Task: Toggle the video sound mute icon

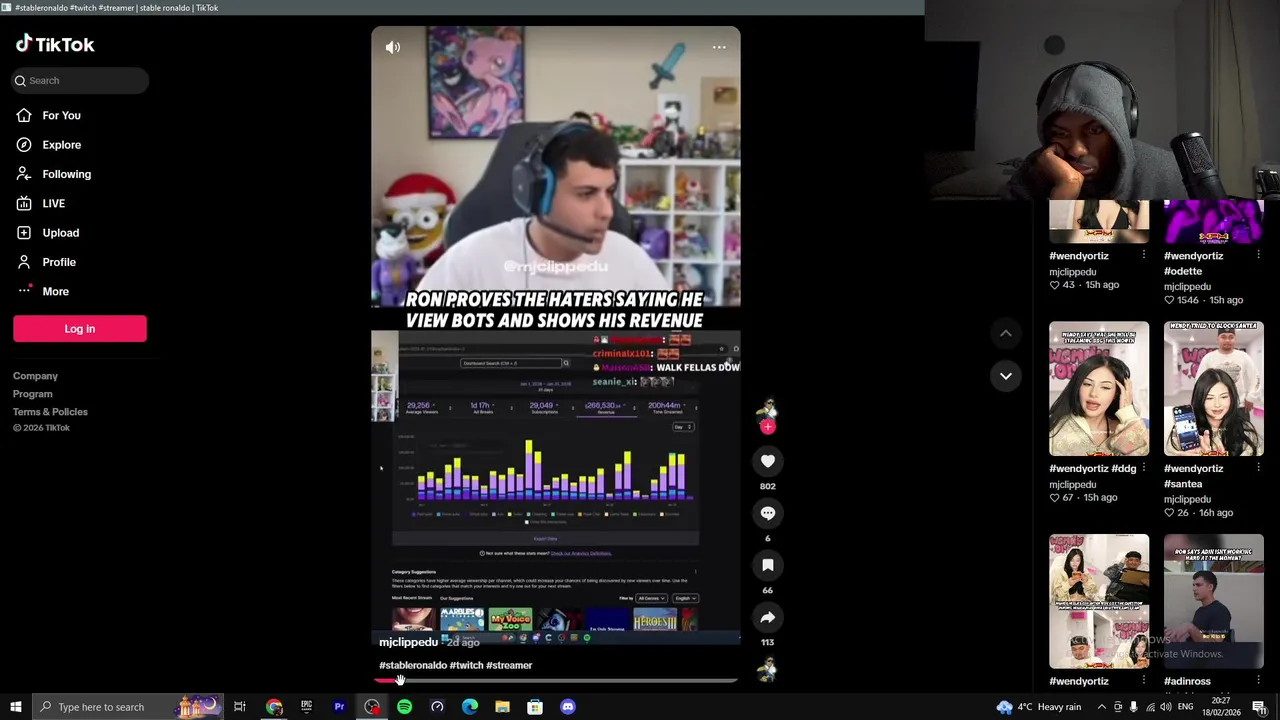Action: click(393, 47)
